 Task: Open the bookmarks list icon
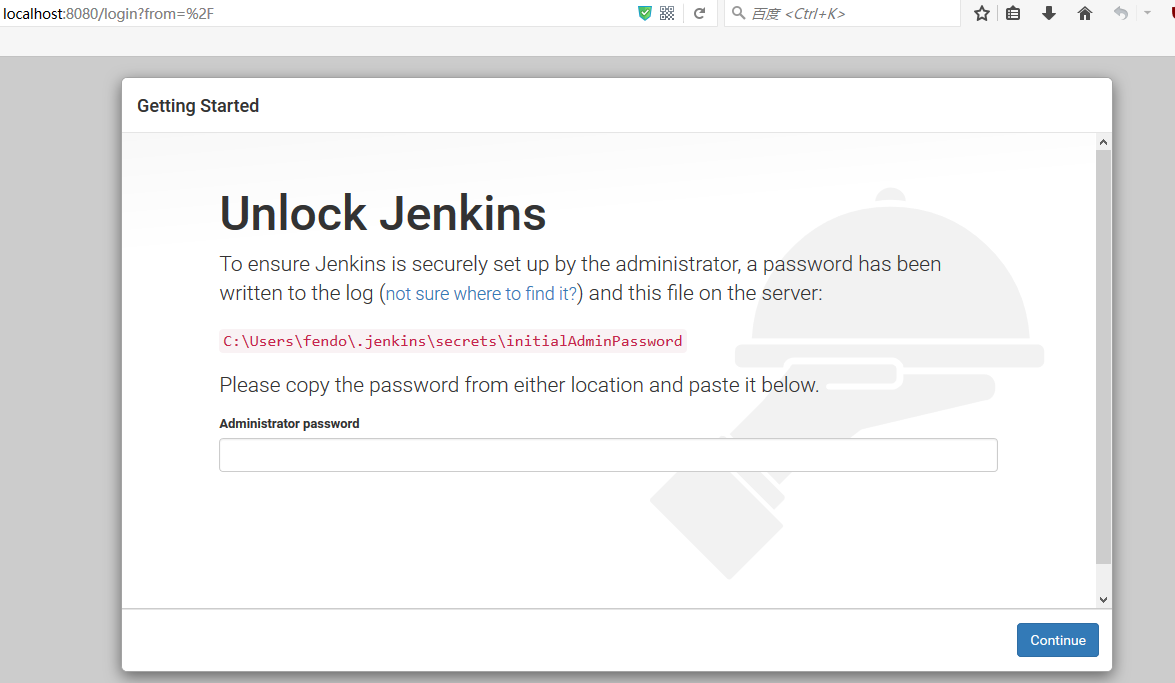[1013, 13]
